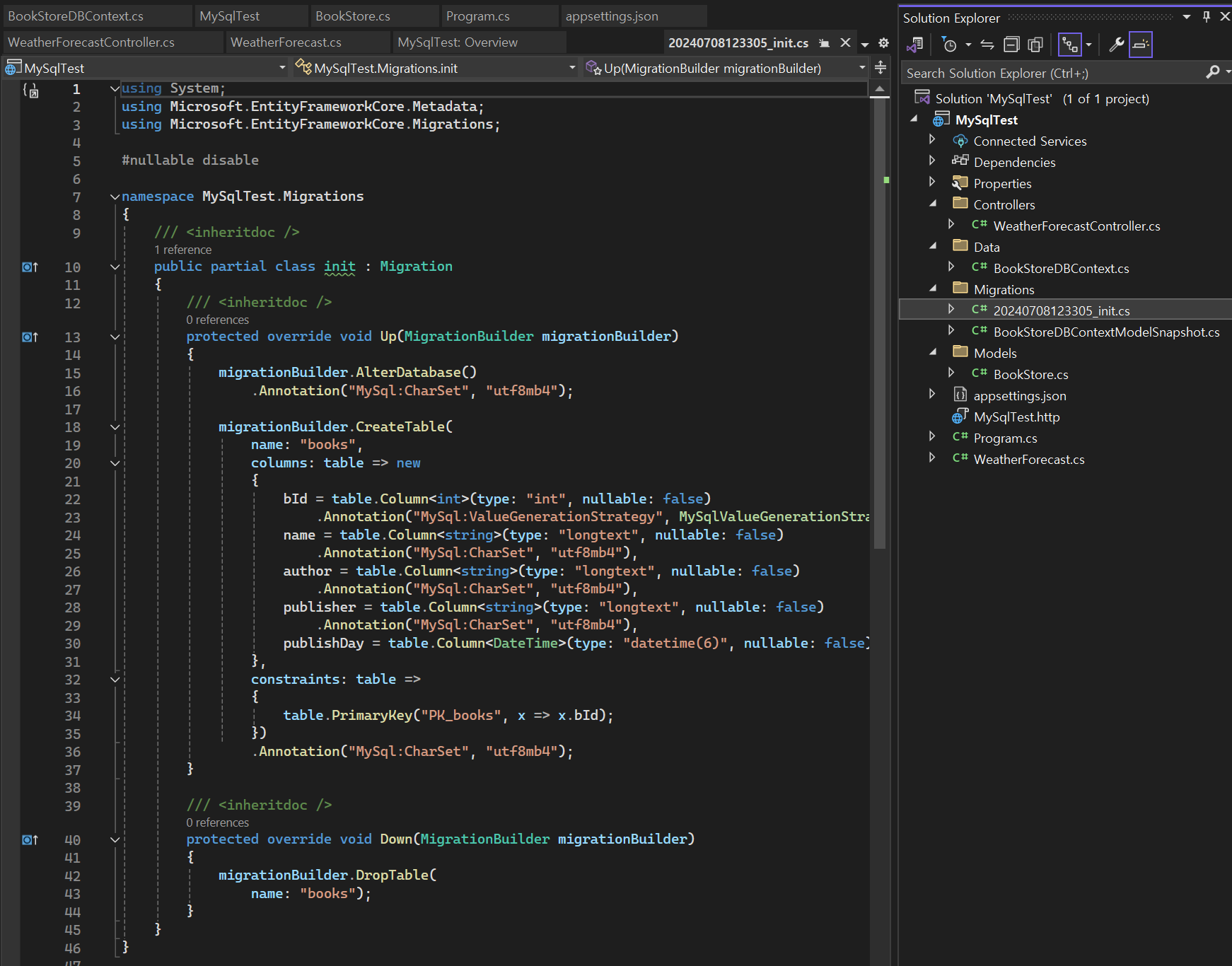
Task: Open the Properties wrench icon
Action: pyautogui.click(x=1117, y=45)
